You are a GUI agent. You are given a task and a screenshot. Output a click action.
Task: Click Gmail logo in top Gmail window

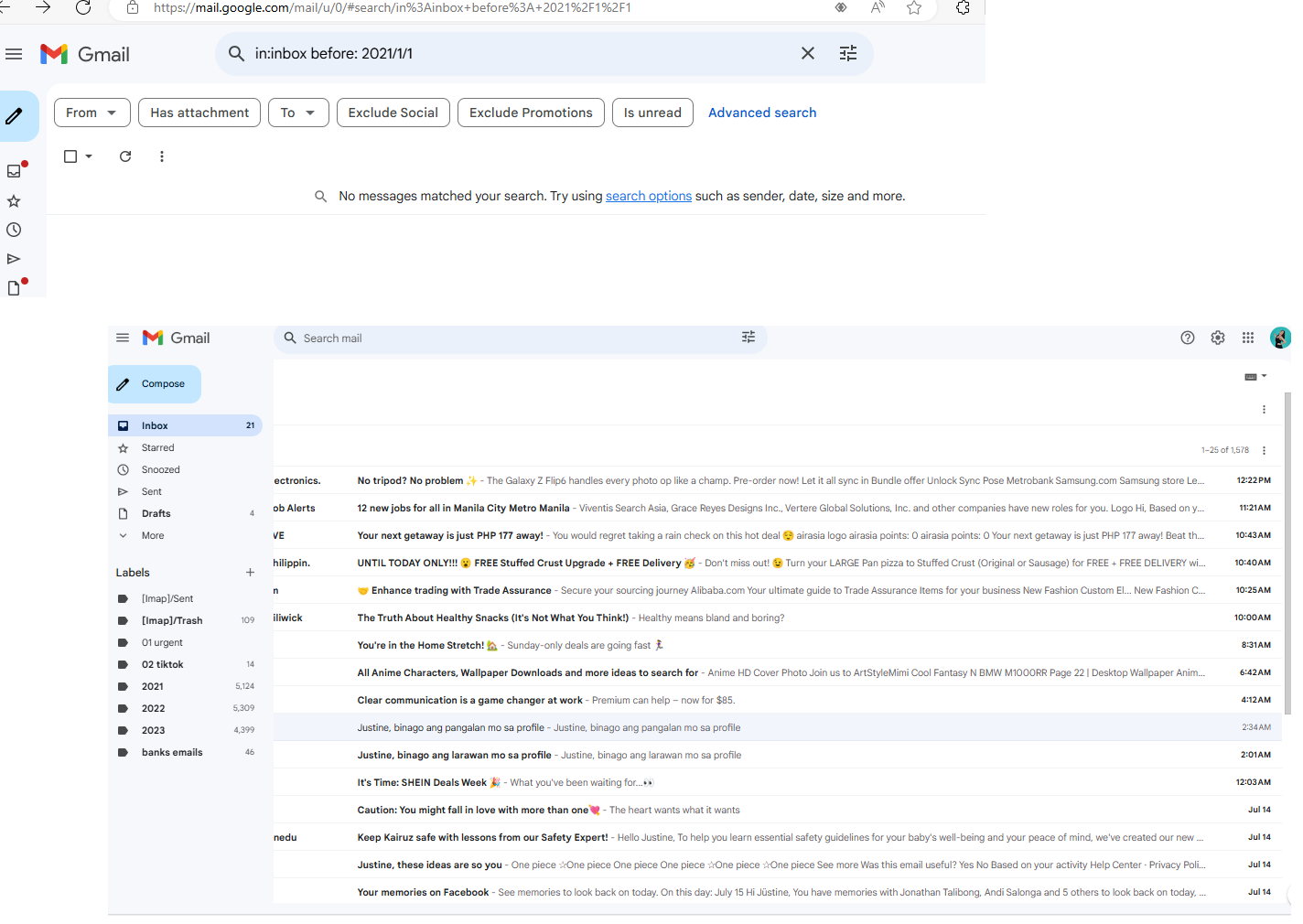[x=85, y=54]
